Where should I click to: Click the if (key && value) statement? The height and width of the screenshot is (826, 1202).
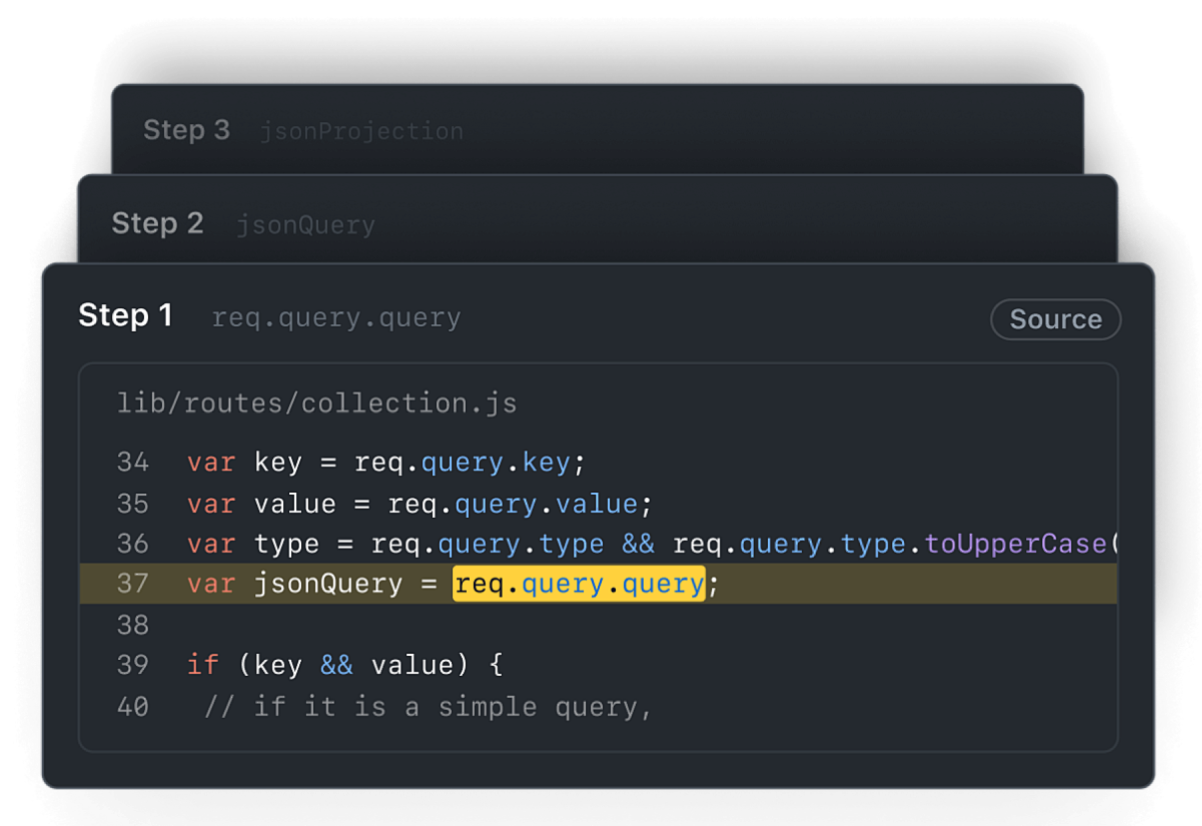point(344,665)
